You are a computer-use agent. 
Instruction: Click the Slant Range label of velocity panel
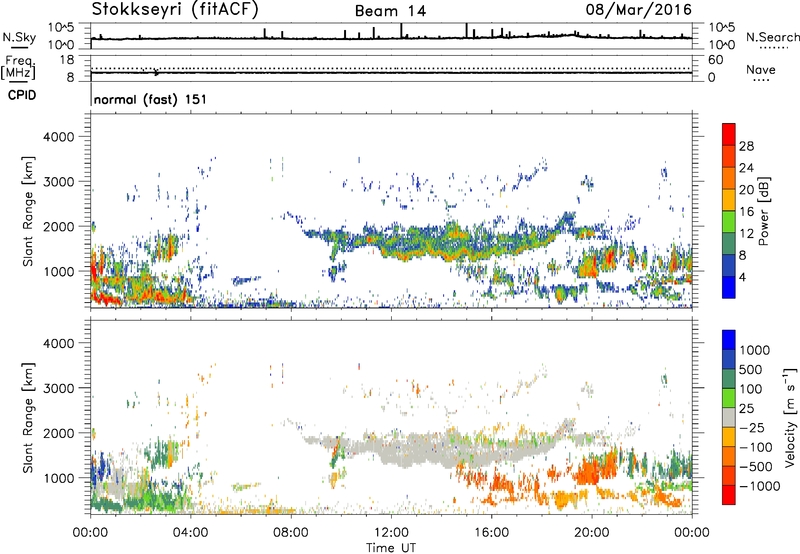(28, 418)
